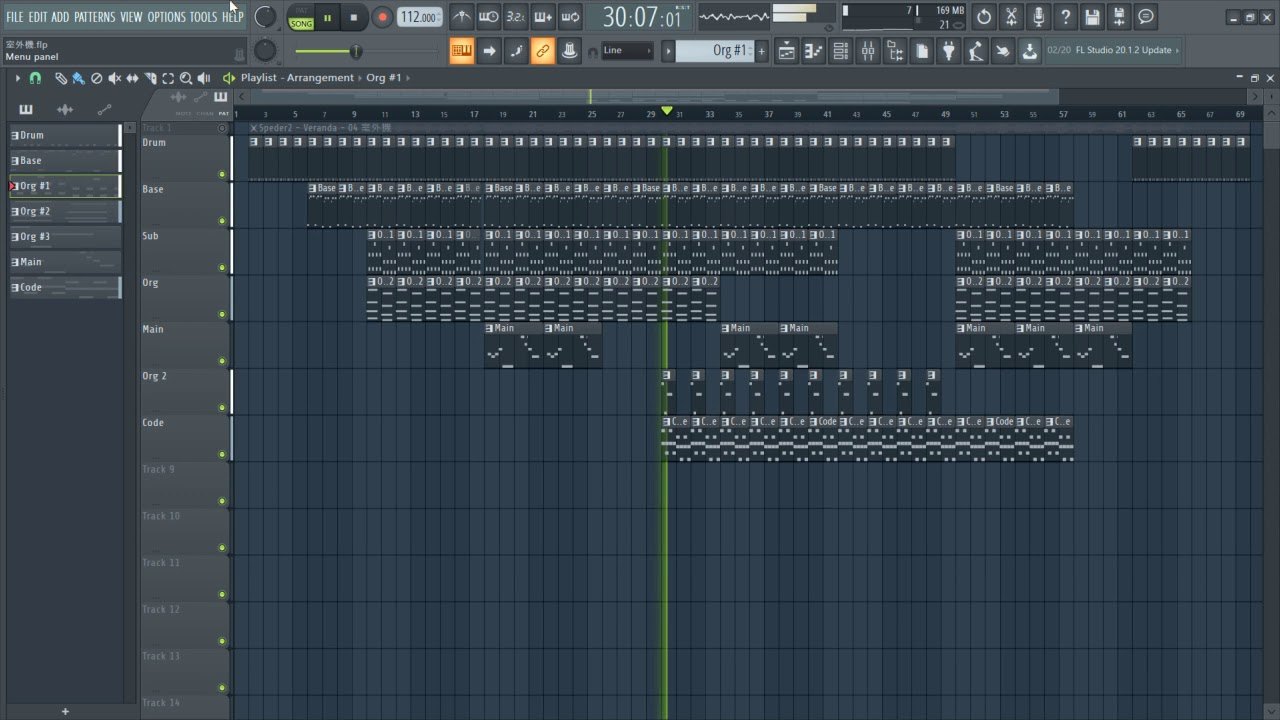Click the render audio export icon
The image size is (1280, 720).
click(1119, 17)
